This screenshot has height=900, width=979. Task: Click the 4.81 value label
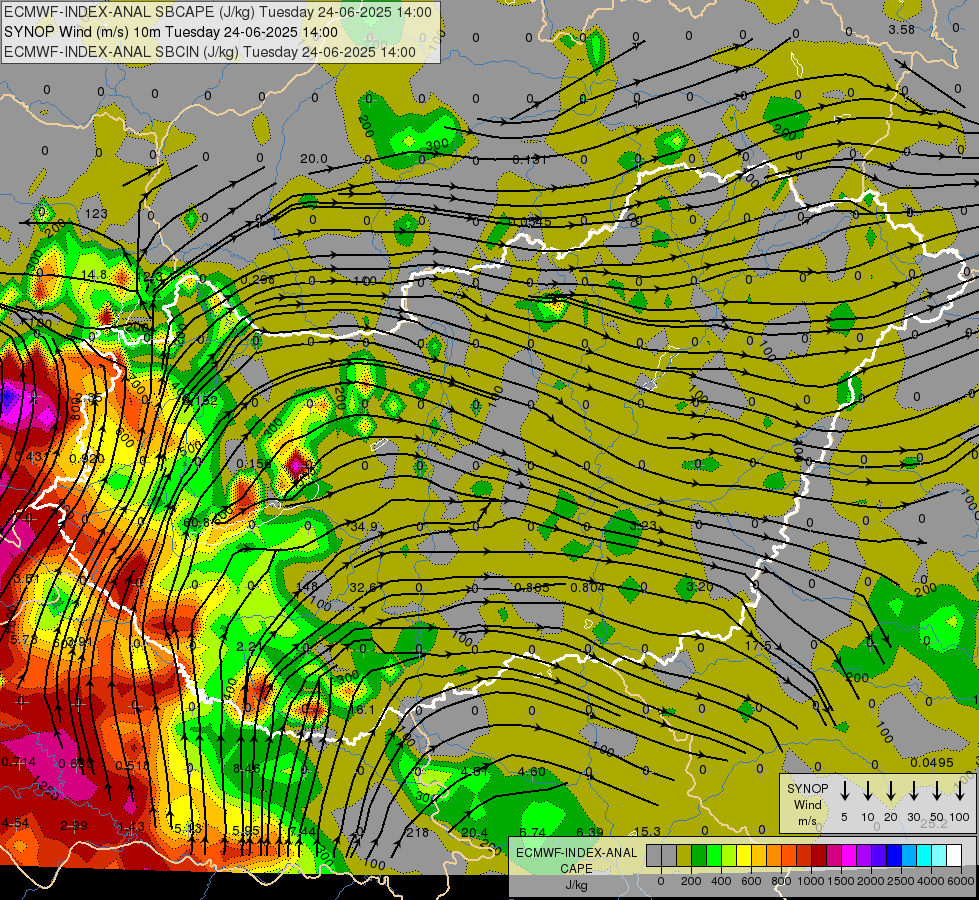pyautogui.click(x=475, y=772)
